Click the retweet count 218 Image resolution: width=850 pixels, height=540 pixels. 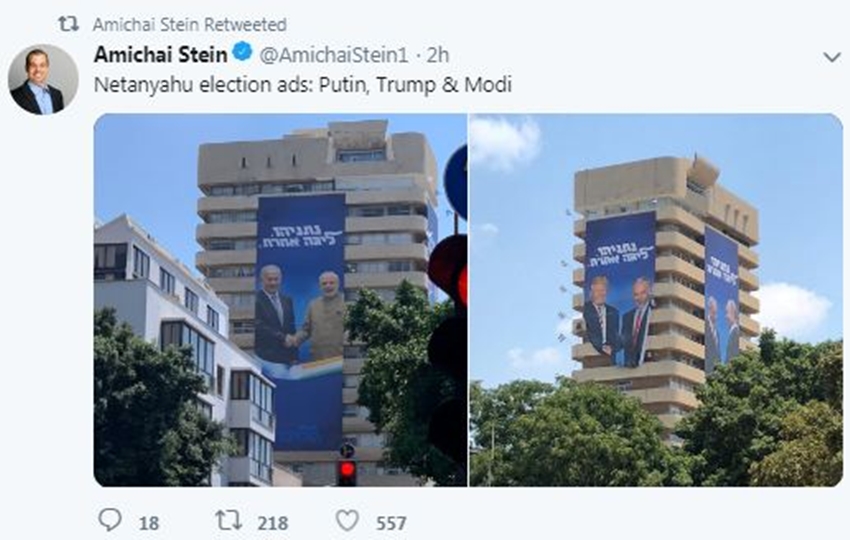(272, 522)
